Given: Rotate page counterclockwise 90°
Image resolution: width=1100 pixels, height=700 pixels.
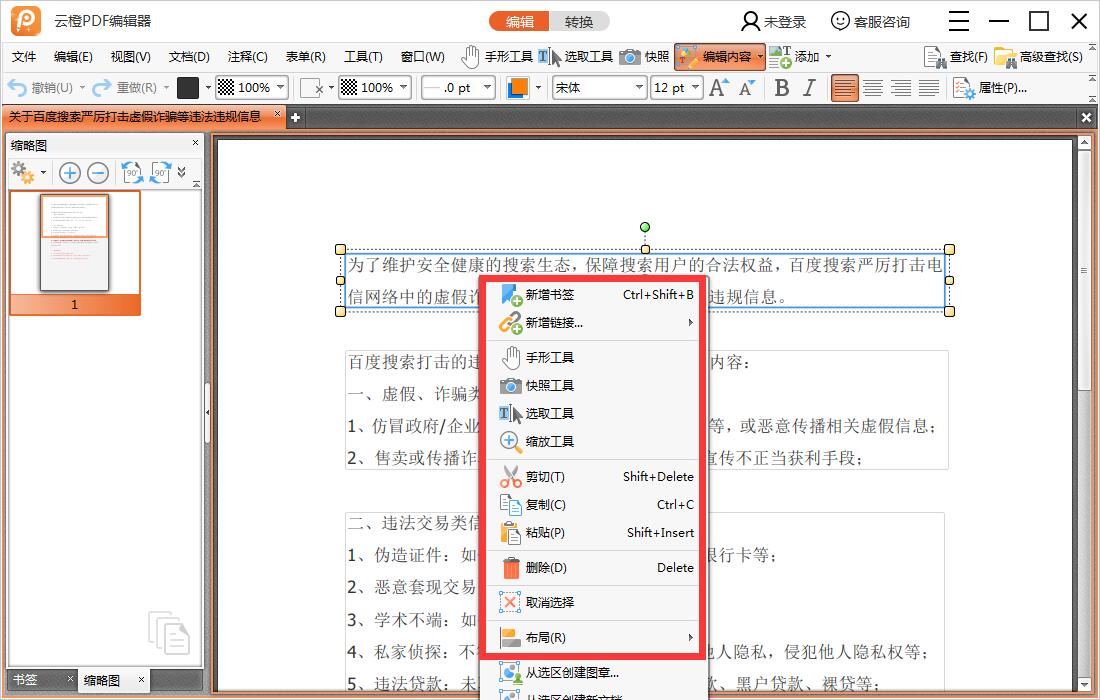Looking at the screenshot, I should pos(132,173).
